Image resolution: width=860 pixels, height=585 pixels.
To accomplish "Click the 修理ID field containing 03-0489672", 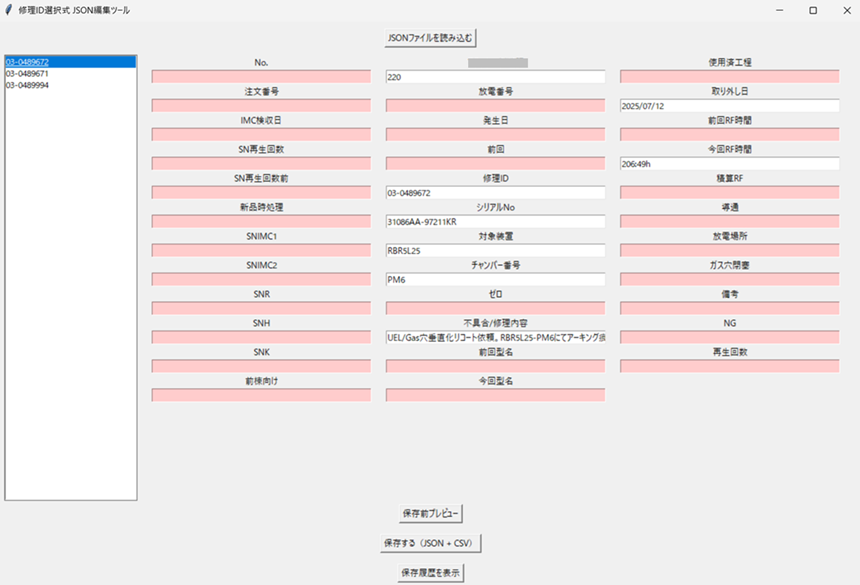I will click(495, 193).
